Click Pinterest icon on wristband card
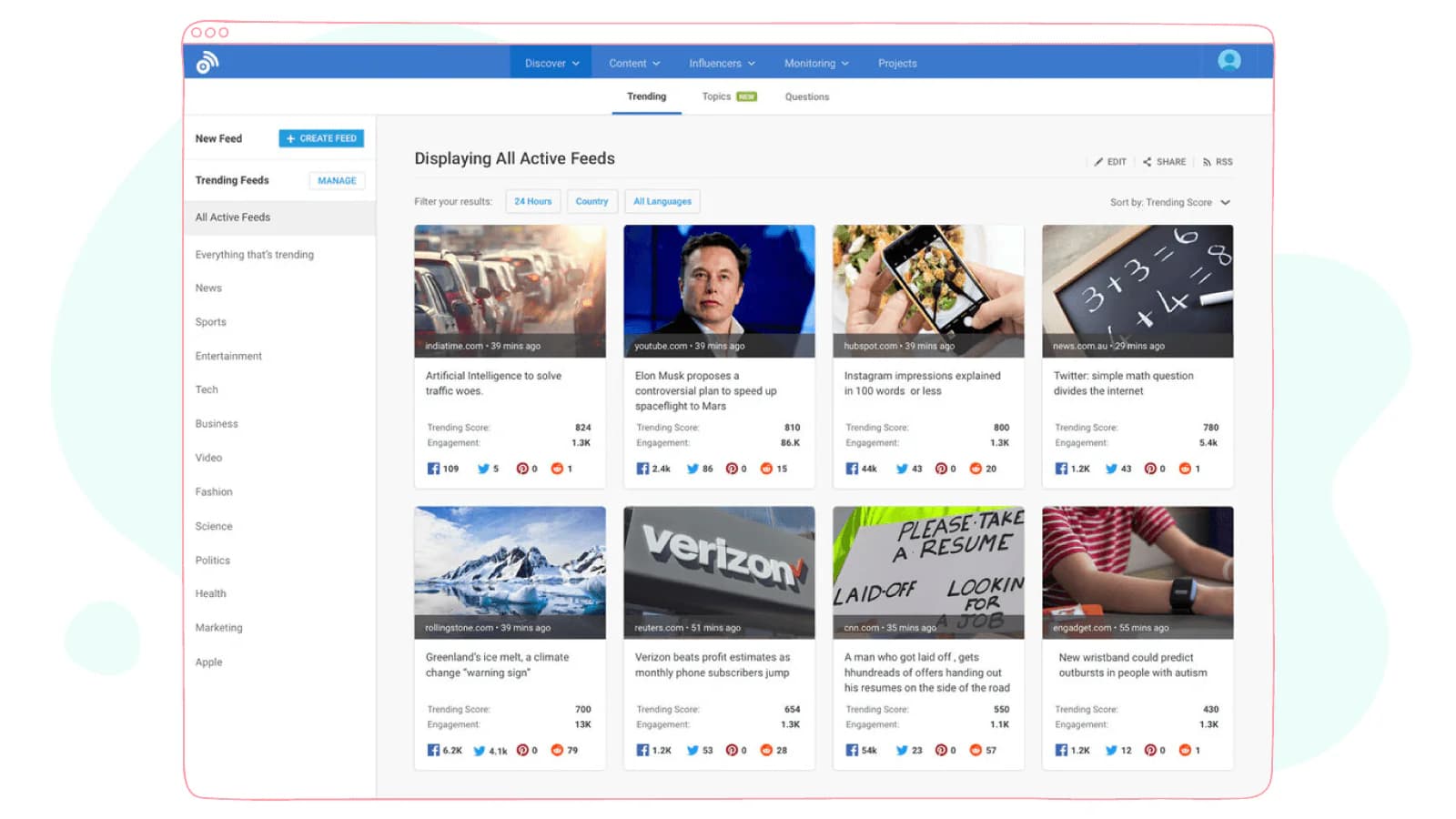This screenshot has width=1456, height=819. [1150, 751]
